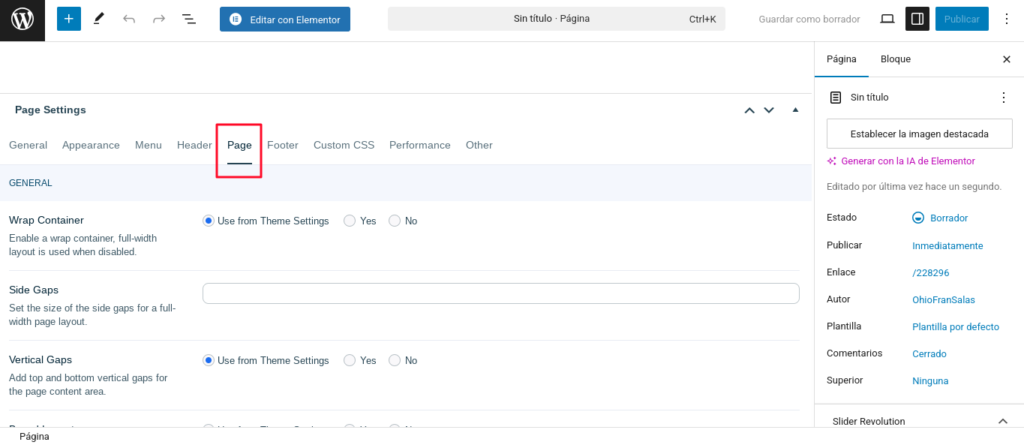The height and width of the screenshot is (445, 1024).
Task: Select Wrap Container Use from Theme Settings
Action: (208, 221)
